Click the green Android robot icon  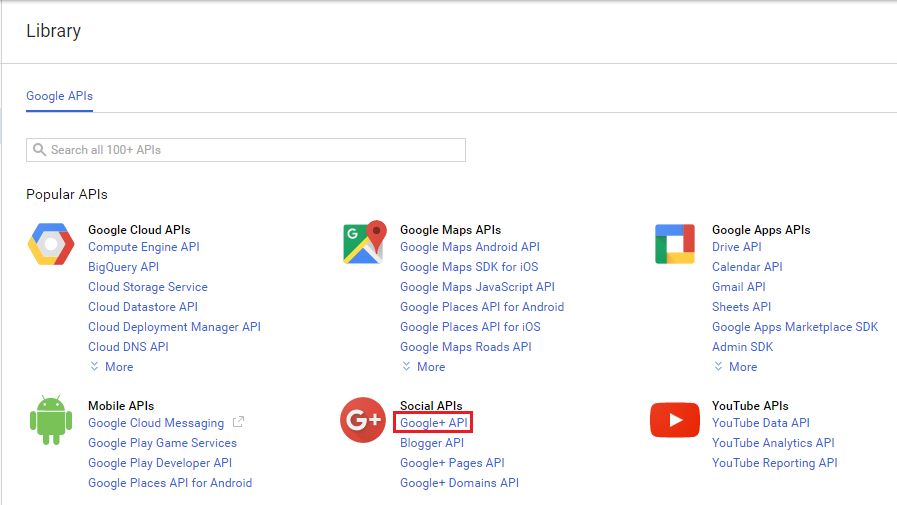coord(51,420)
